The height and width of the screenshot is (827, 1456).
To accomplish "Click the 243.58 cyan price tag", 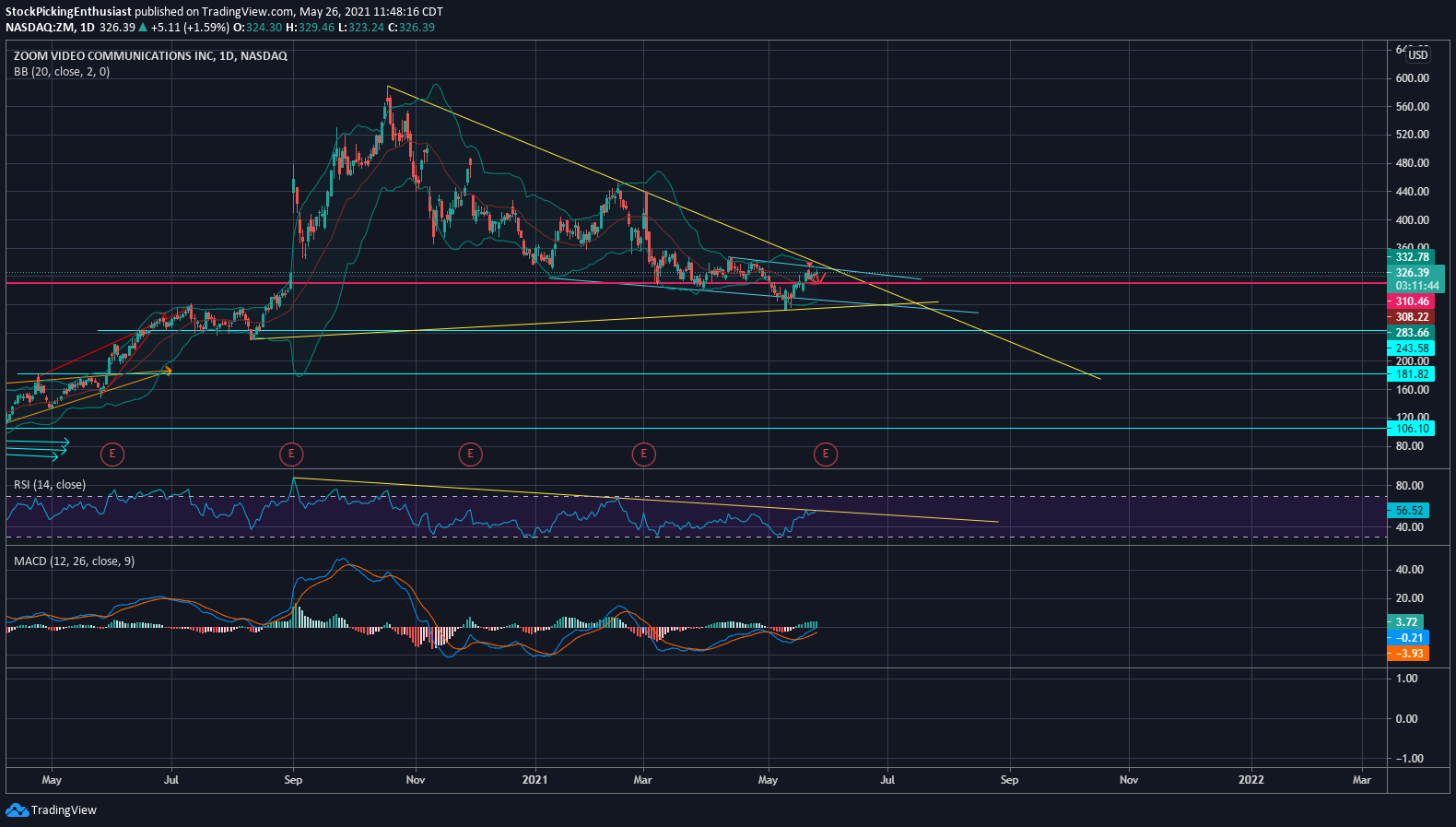I will [1411, 349].
